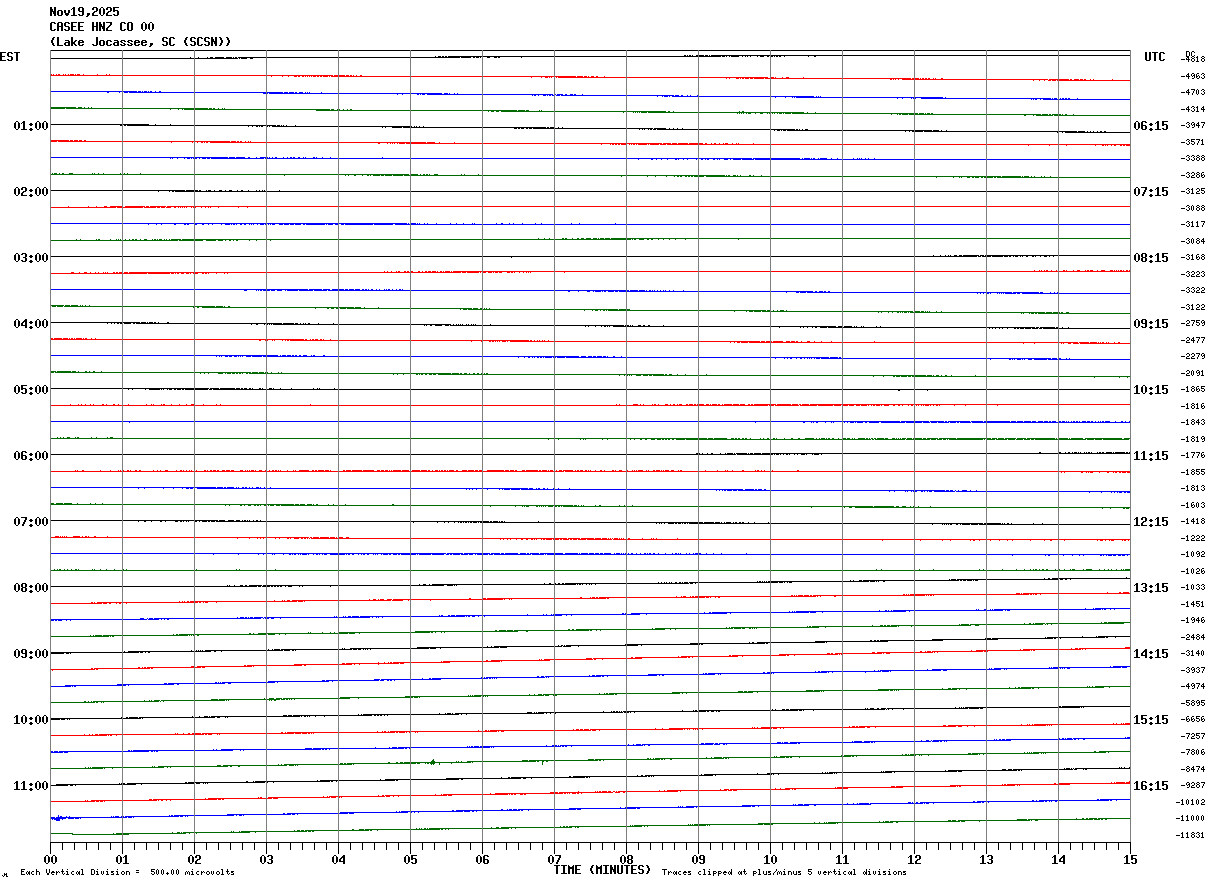Click the DC offset value '-1222'
This screenshot has height=886, width=1210.
click(1193, 538)
